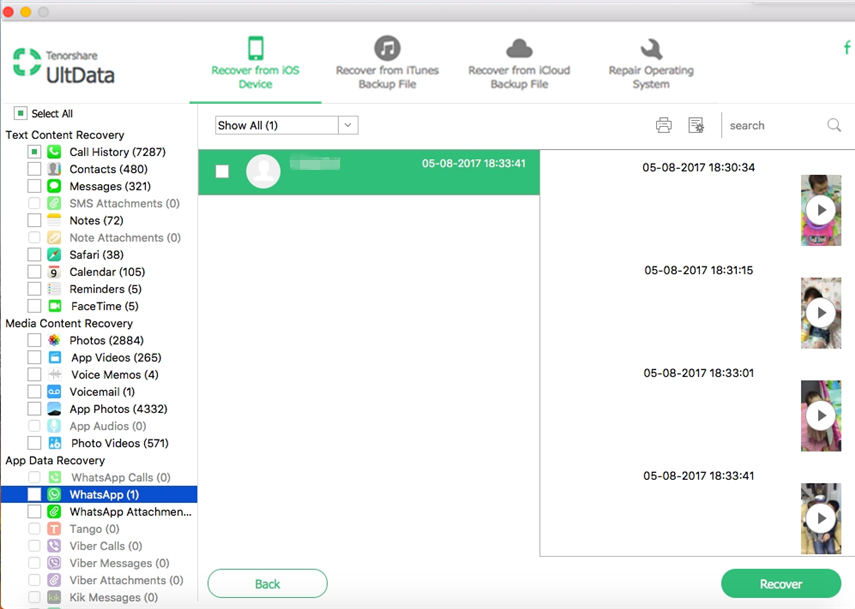The image size is (855, 609).
Task: Tick the WhatsApp (1) checkbox
Action: (x=34, y=495)
